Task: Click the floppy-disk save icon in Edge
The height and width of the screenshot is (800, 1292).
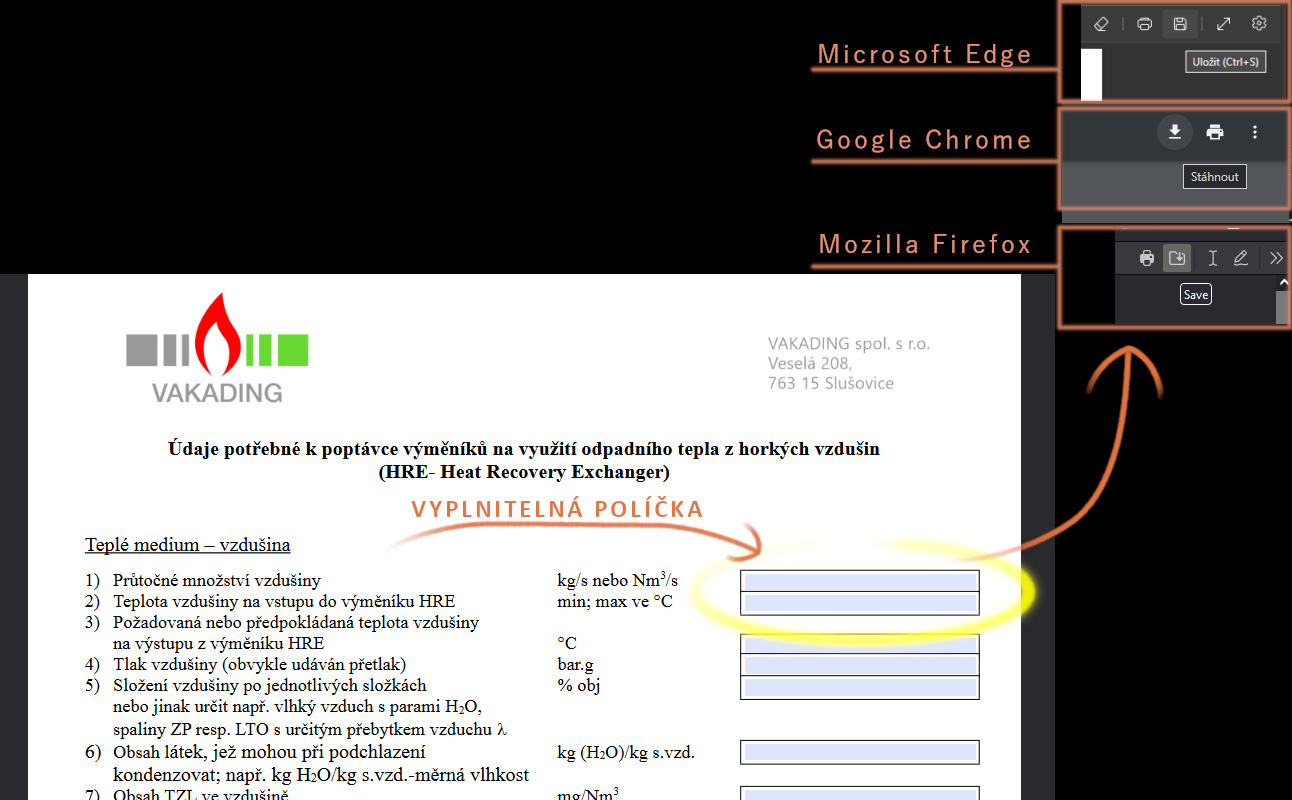Action: [1180, 24]
